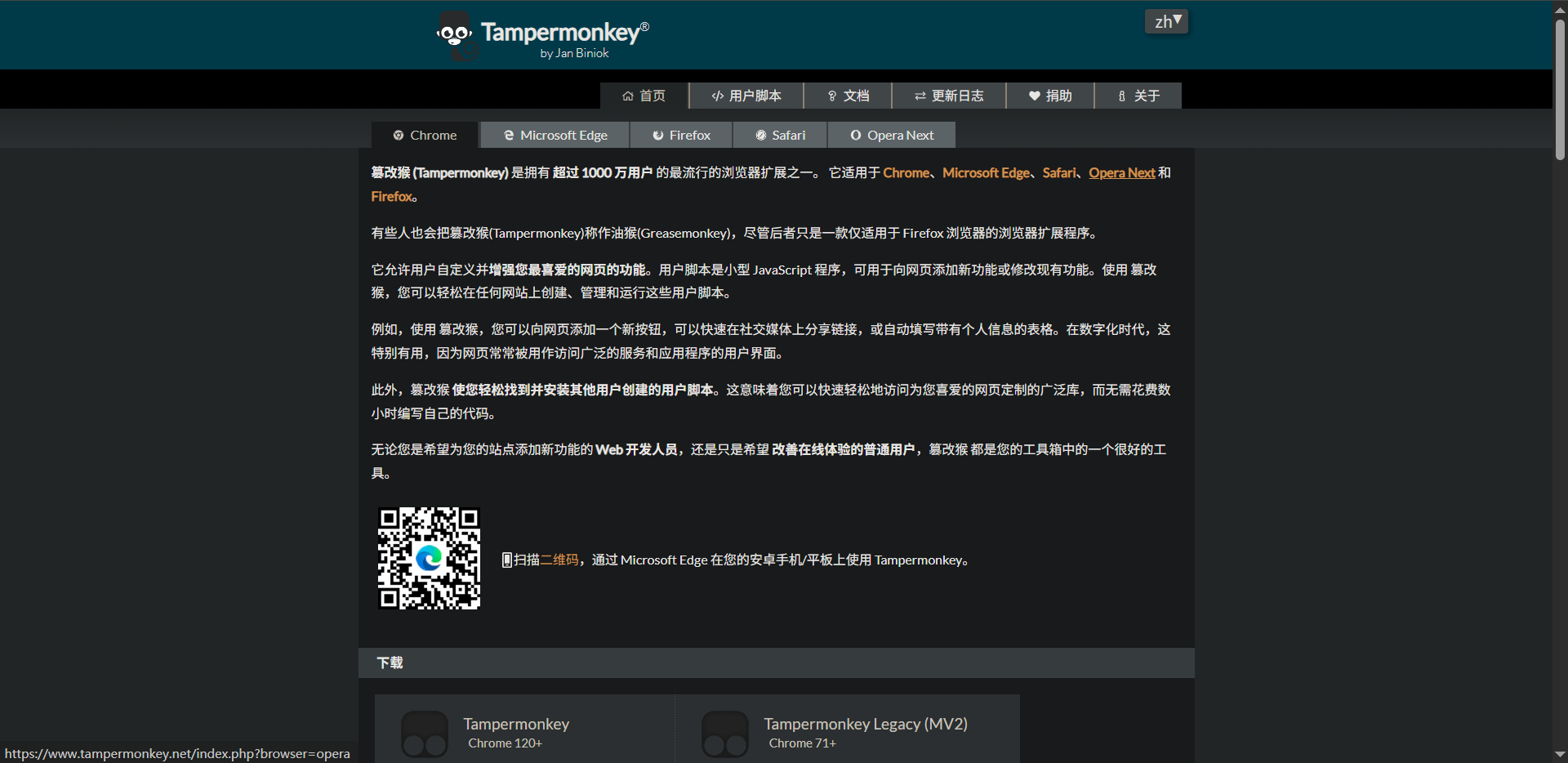Click the Tampermonkey Legacy (MV2) download icon
The height and width of the screenshot is (763, 1568).
[x=725, y=733]
